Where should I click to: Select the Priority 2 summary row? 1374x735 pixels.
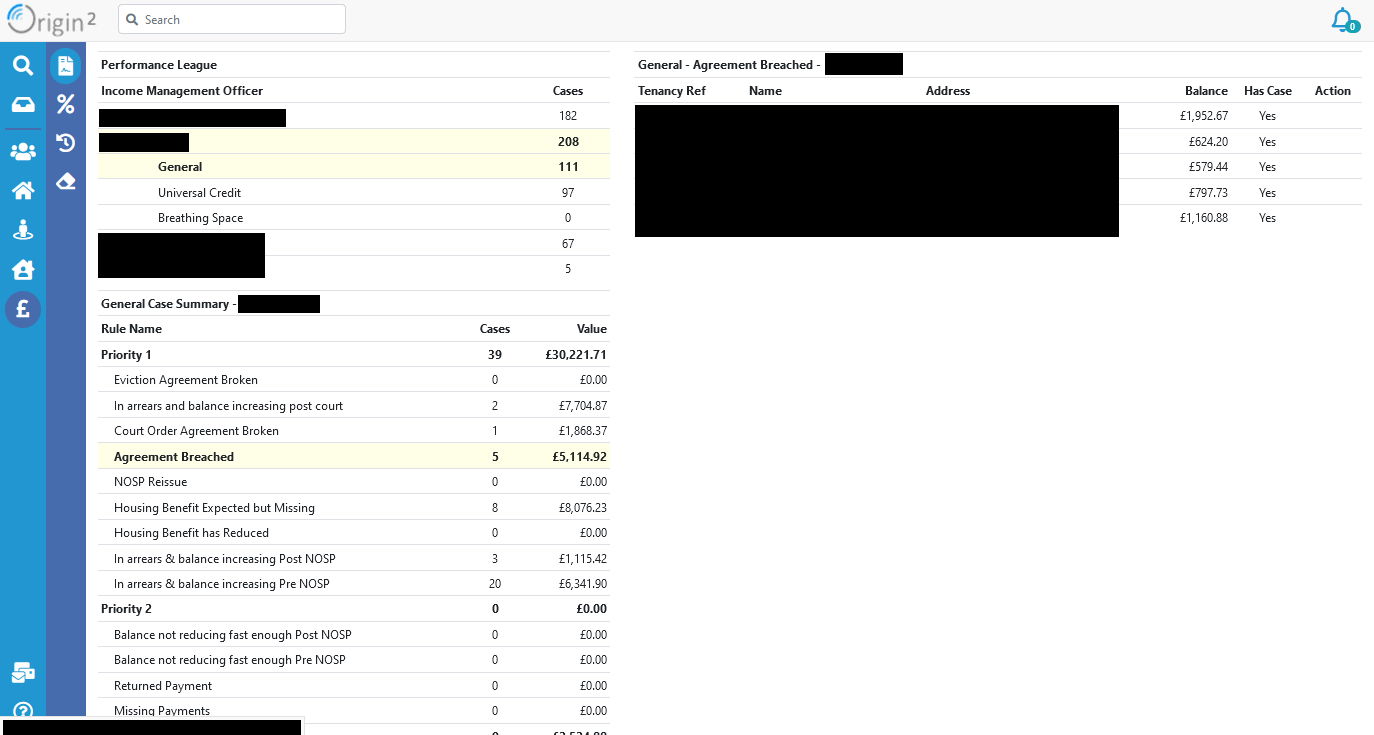[x=354, y=609]
